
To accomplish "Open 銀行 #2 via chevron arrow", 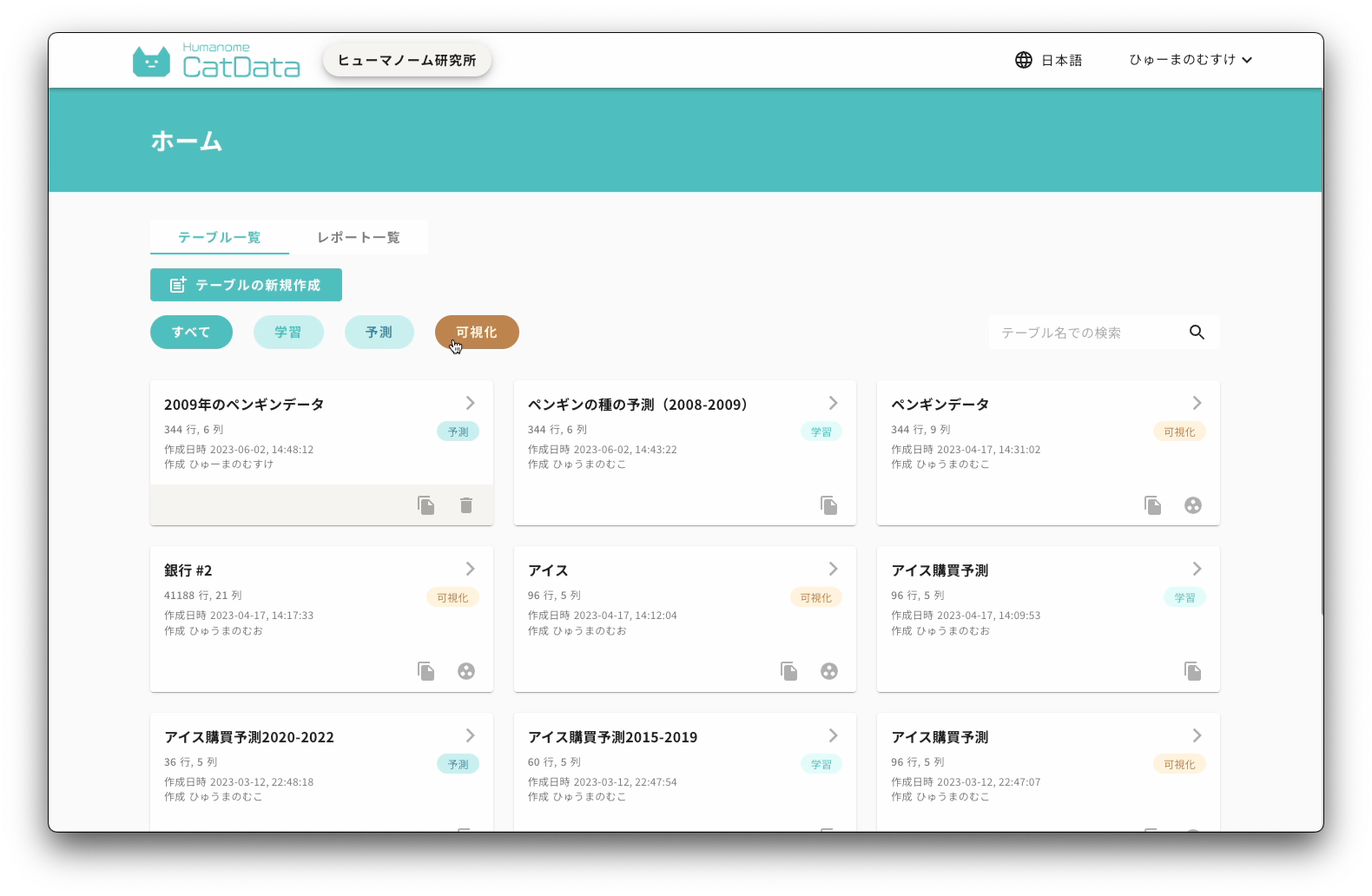I will pyautogui.click(x=470, y=569).
